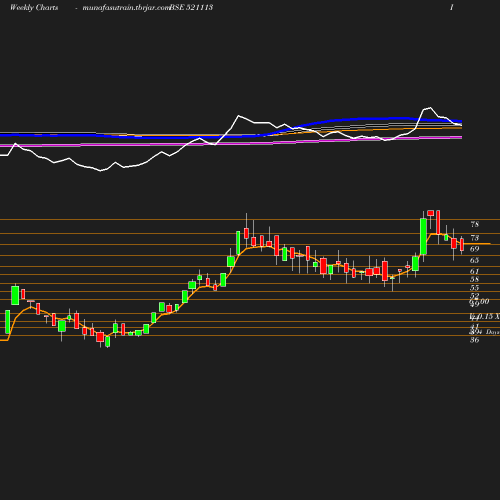The height and width of the screenshot is (500, 500).
Task: Click the price axis label '65'
Action: [x=475, y=260]
